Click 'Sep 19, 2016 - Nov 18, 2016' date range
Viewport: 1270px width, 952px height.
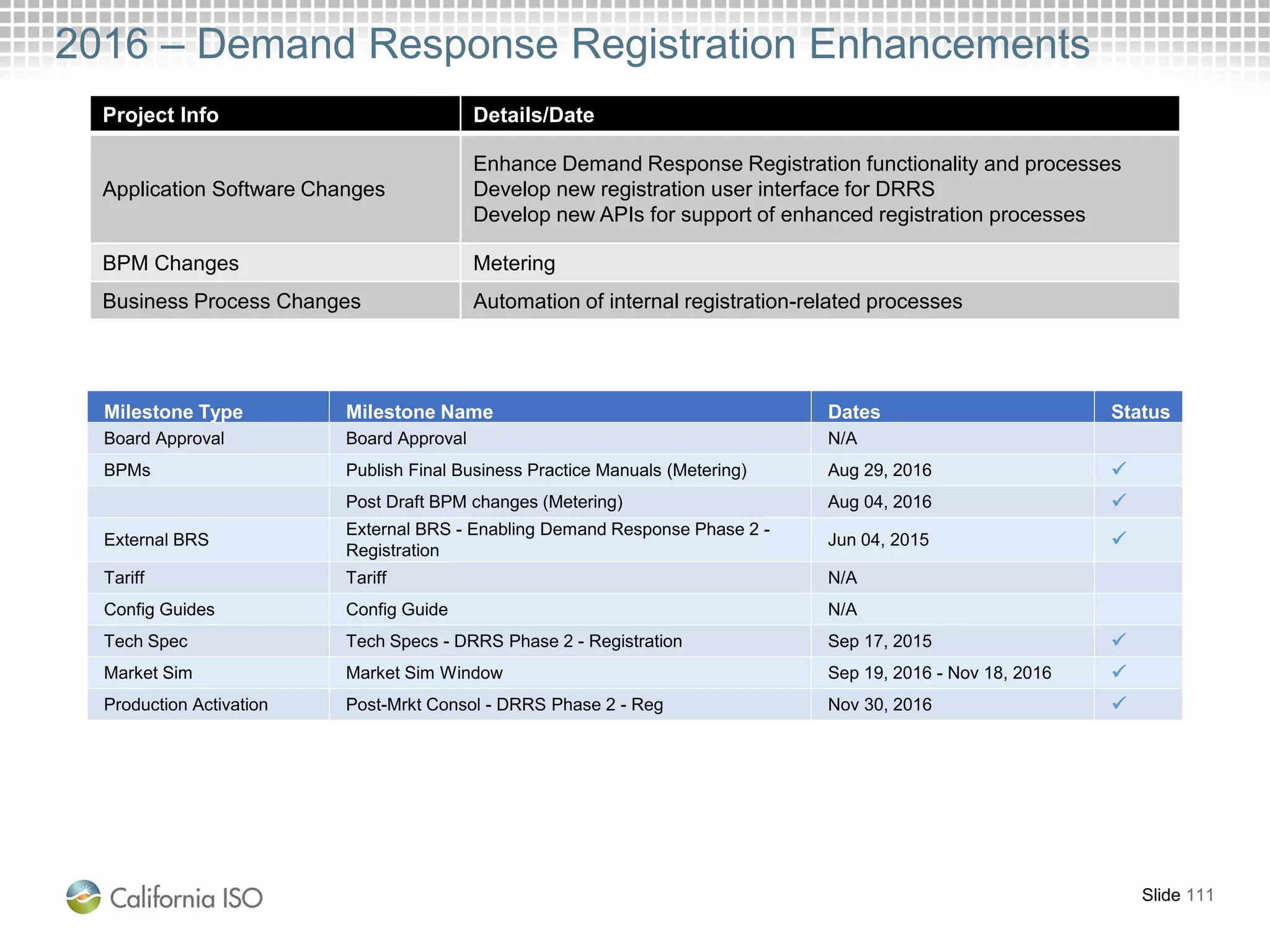coord(939,672)
